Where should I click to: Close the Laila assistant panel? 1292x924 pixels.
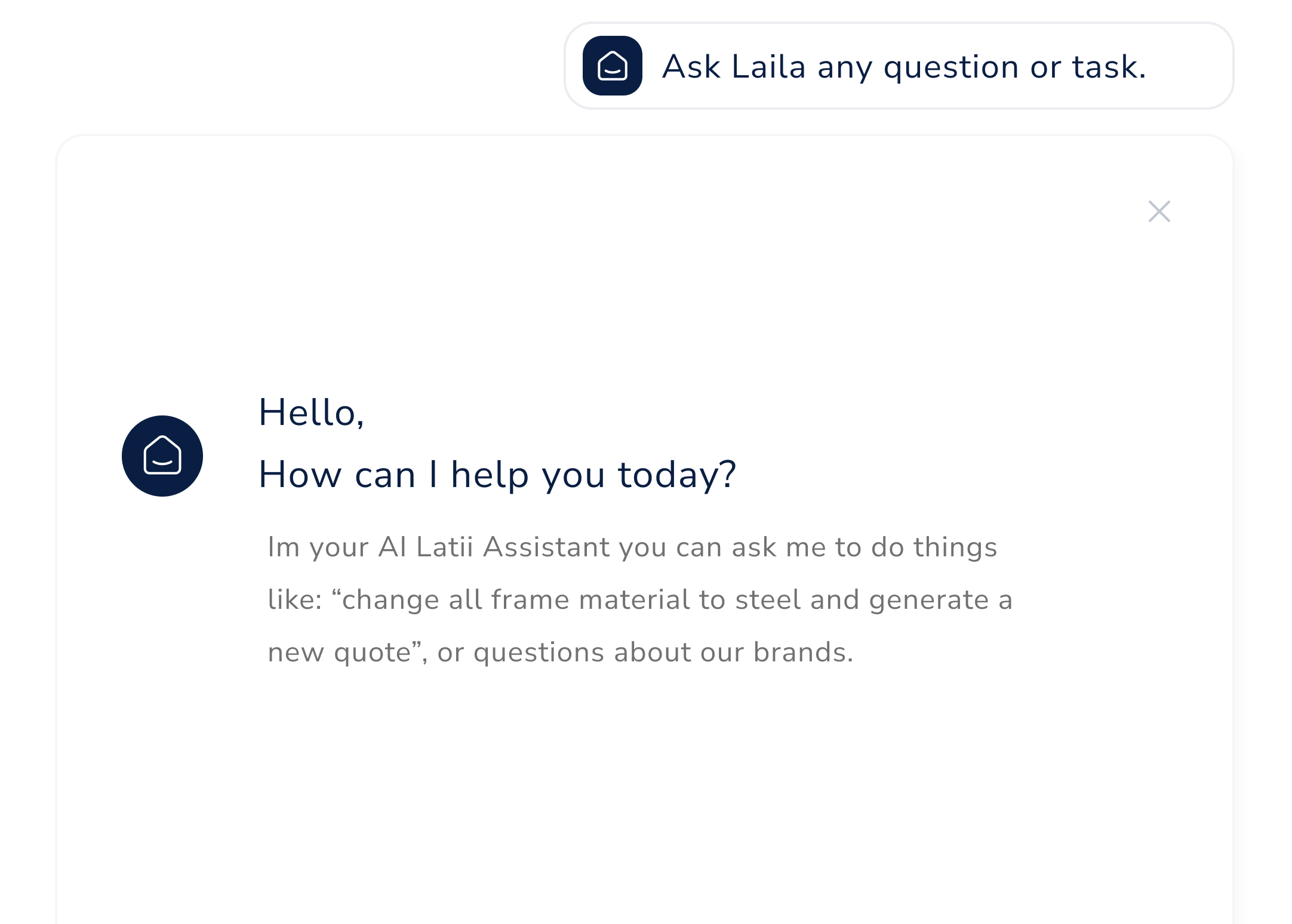click(x=1159, y=211)
